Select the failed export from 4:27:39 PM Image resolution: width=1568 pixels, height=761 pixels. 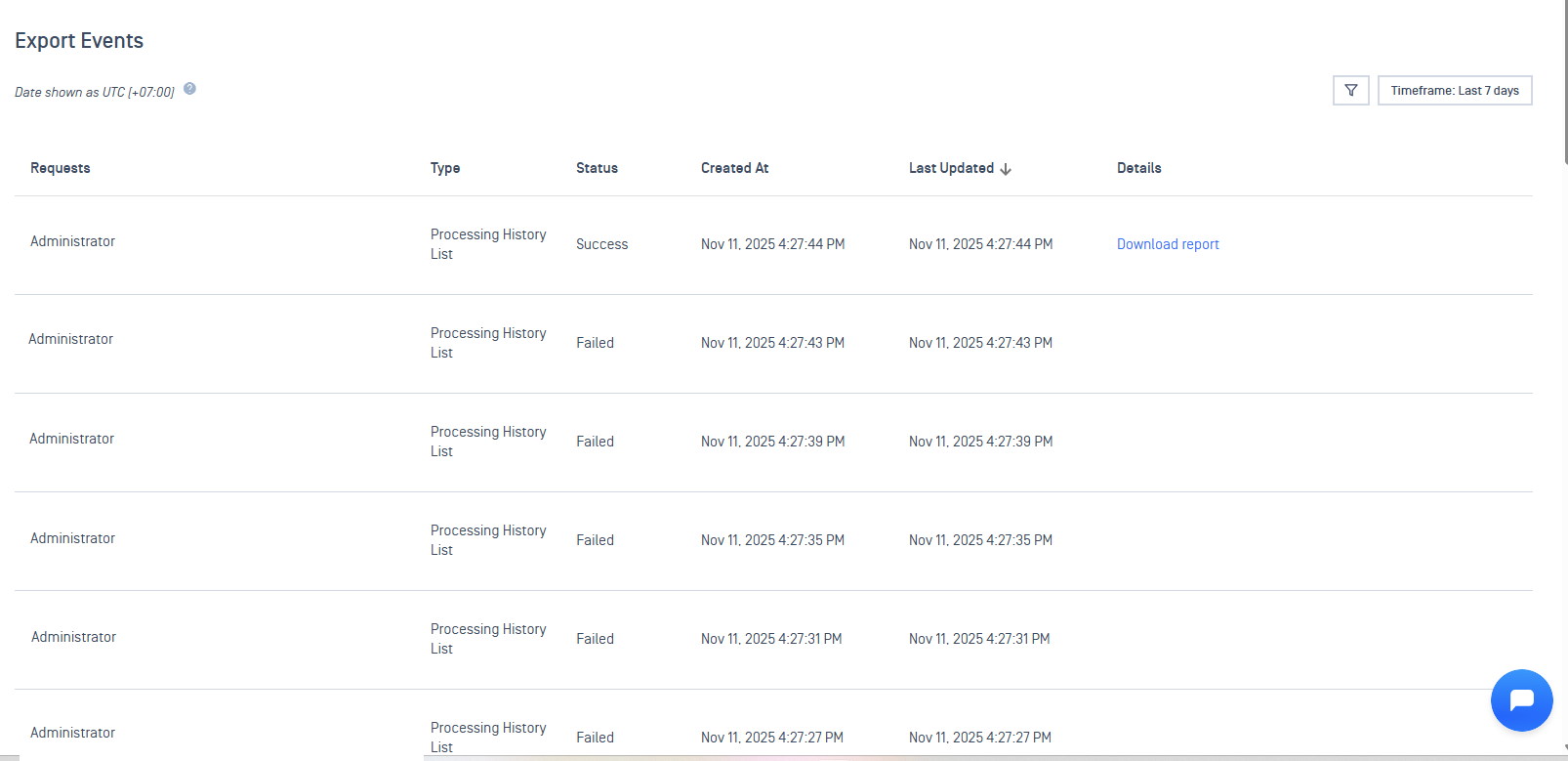[x=595, y=442]
